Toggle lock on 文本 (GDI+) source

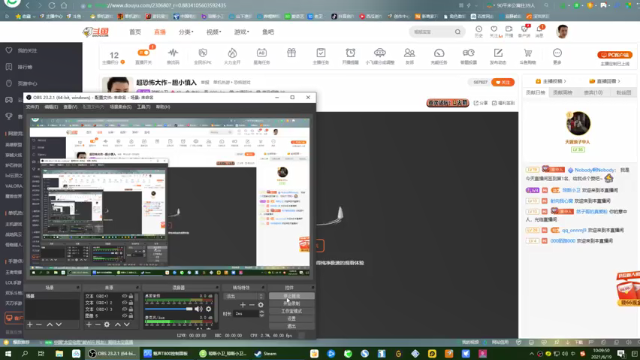[131, 296]
